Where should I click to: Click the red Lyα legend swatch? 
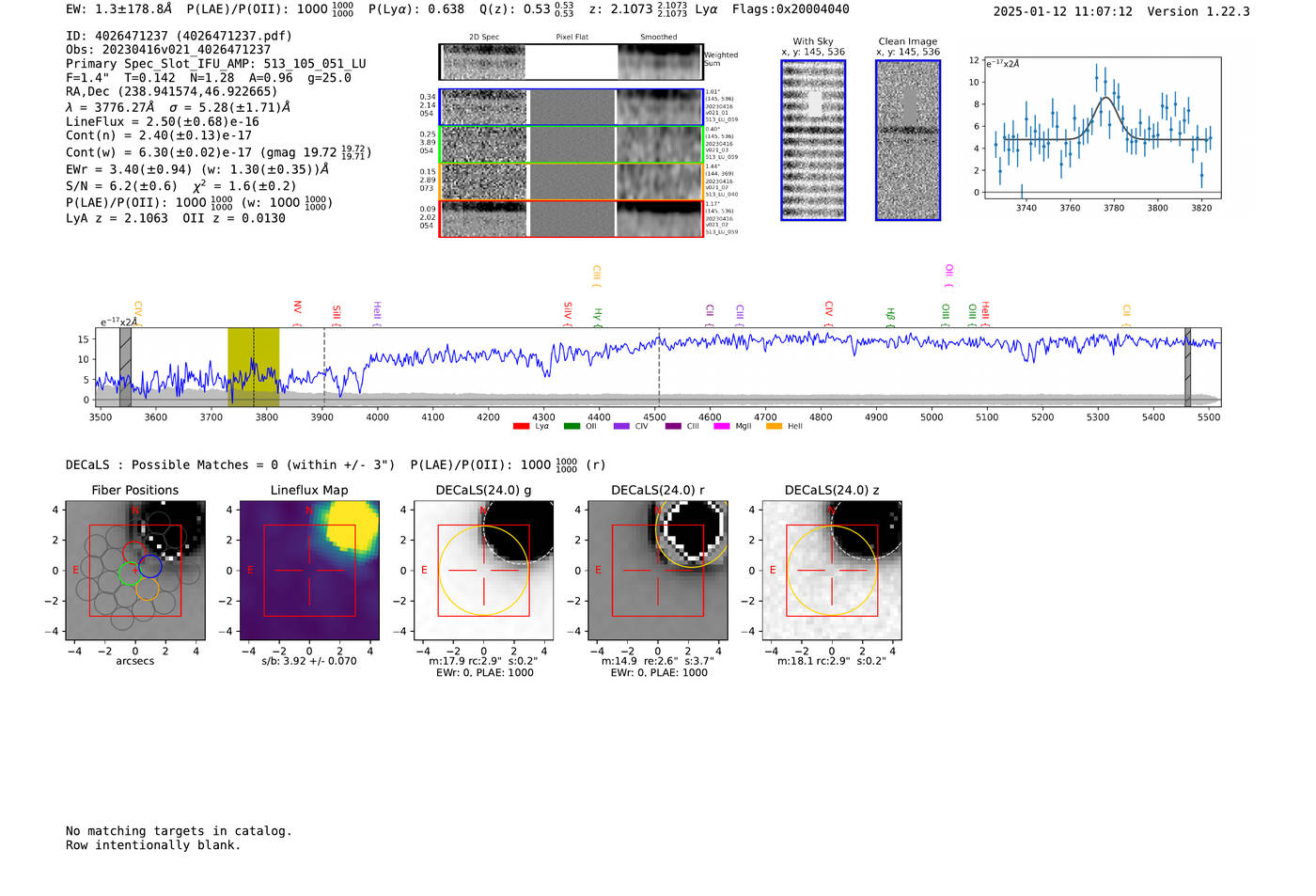pos(521,427)
